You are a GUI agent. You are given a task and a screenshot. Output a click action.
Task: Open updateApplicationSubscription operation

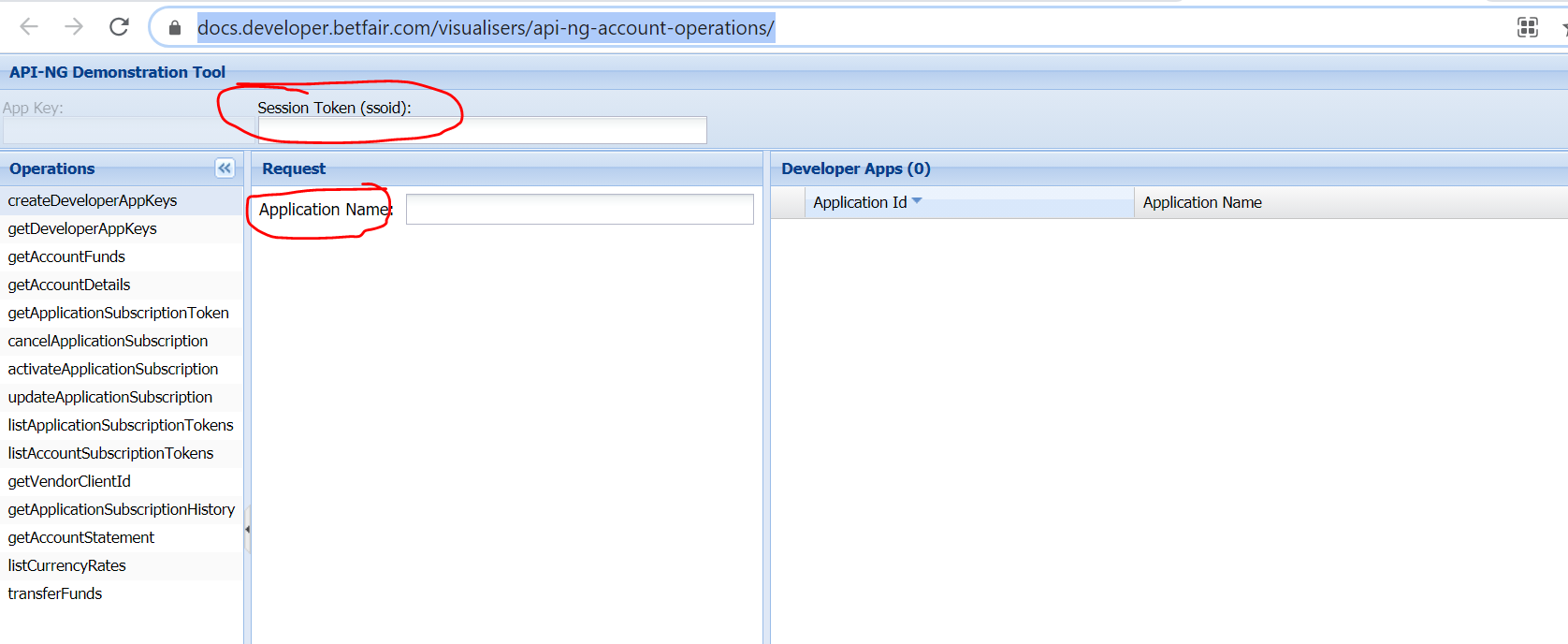[122, 397]
